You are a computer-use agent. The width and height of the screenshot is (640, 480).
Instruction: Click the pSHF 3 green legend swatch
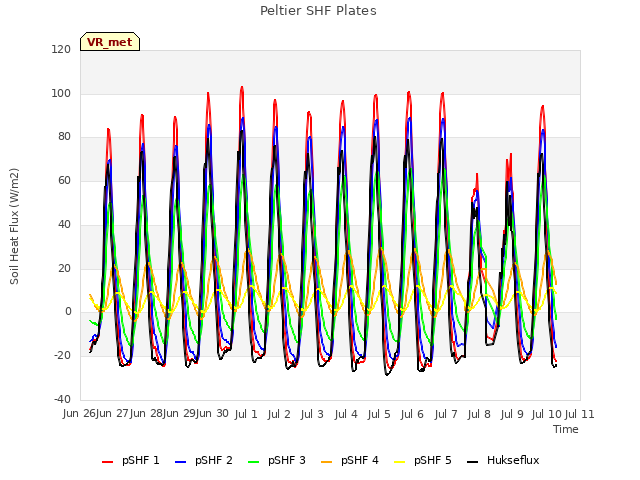click(253, 462)
